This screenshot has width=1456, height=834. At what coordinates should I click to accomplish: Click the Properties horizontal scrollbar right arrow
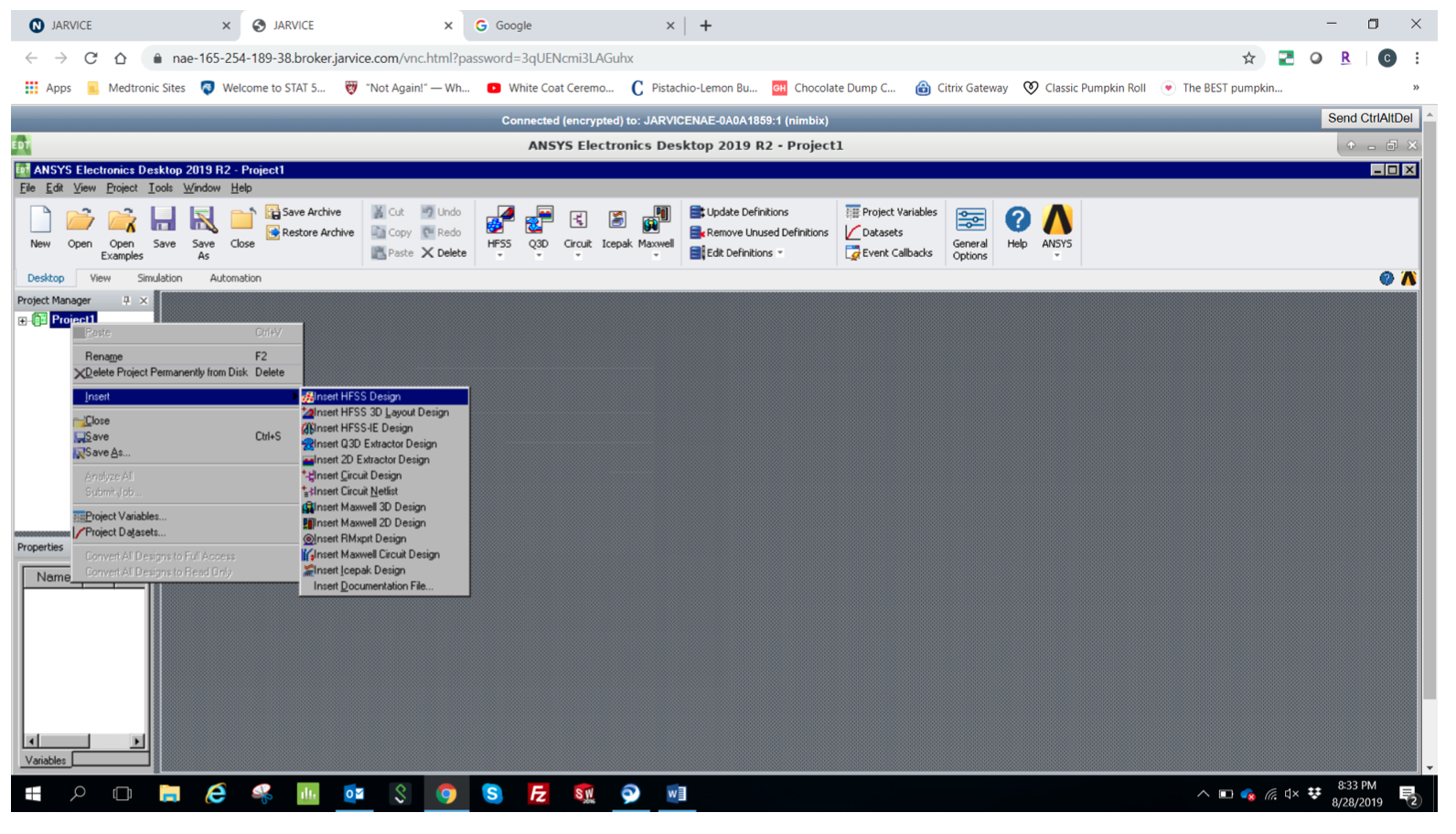(137, 742)
